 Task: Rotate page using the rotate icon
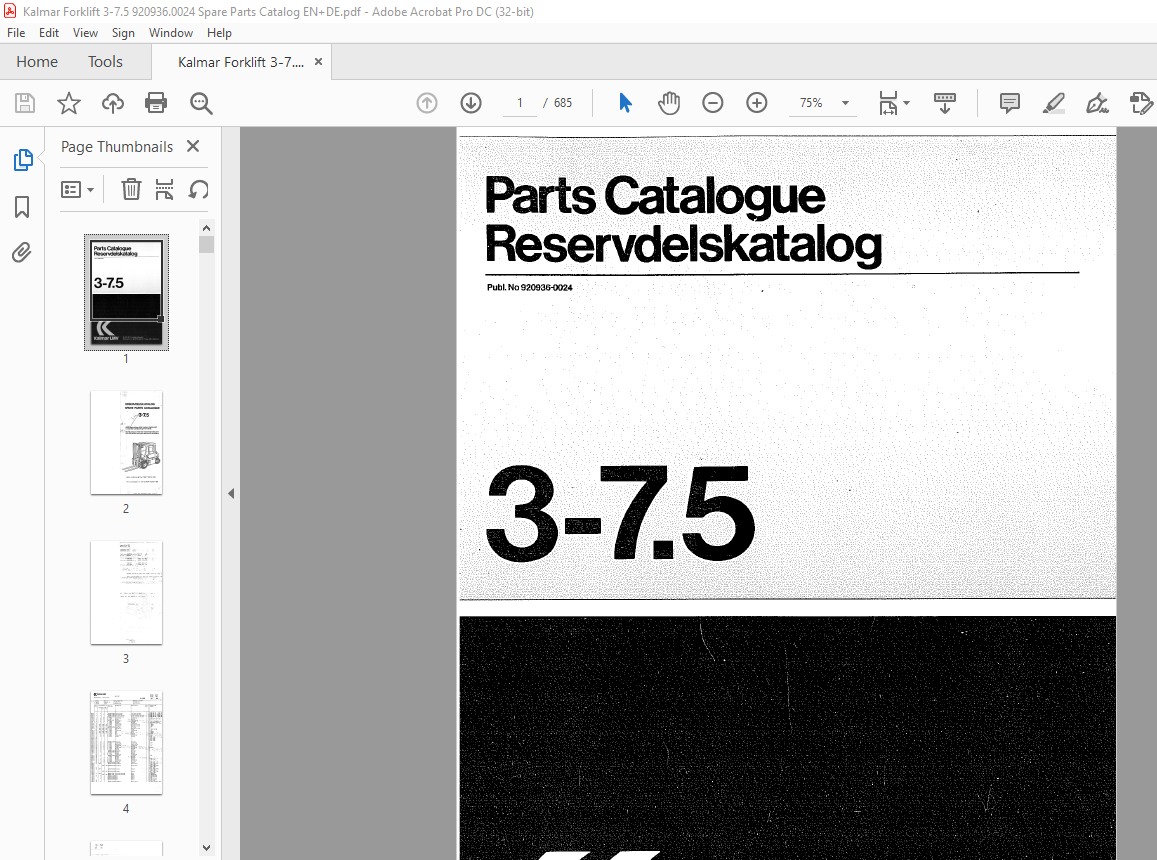click(198, 190)
